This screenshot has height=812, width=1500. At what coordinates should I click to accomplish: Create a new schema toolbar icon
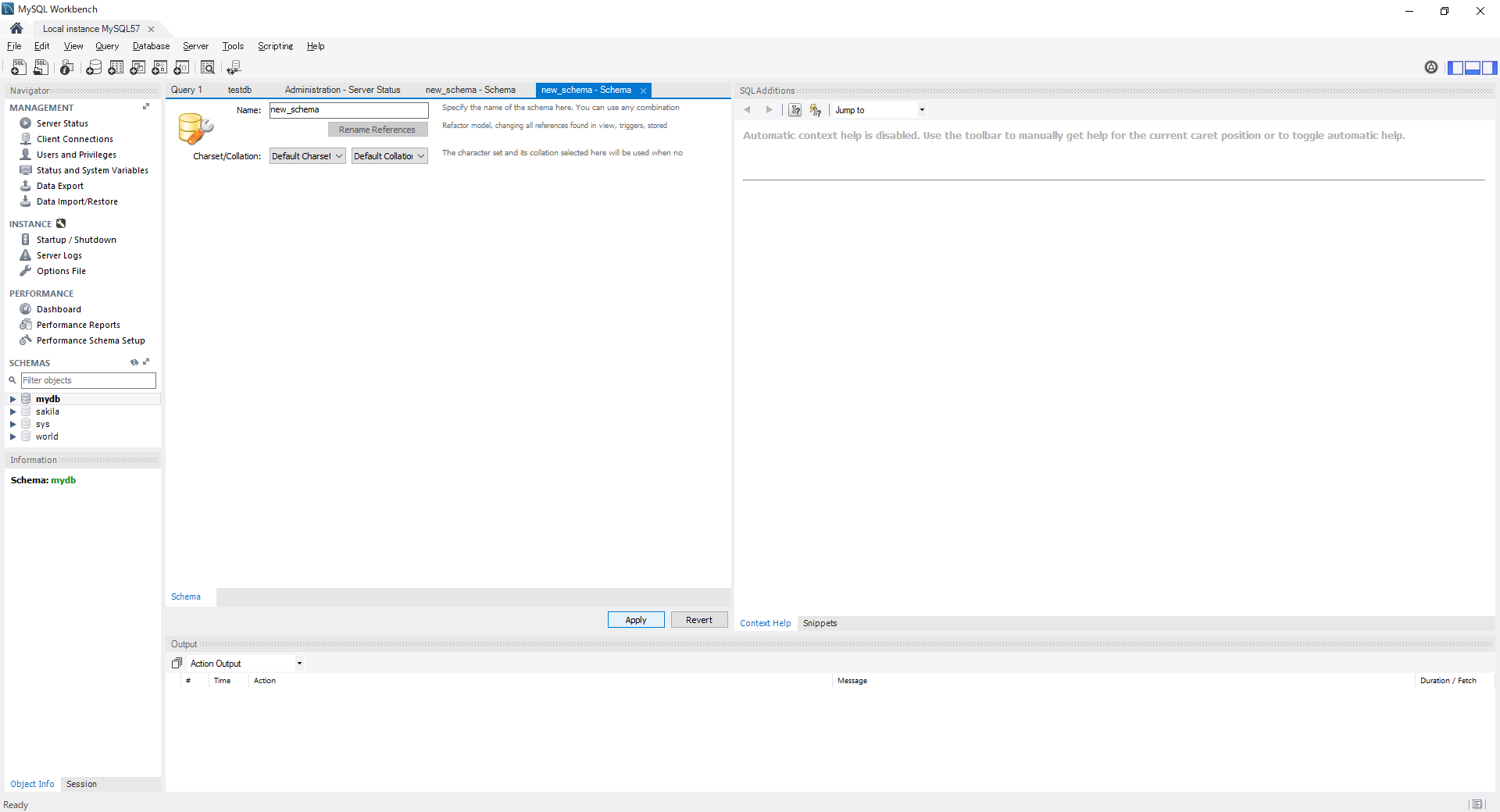94,68
